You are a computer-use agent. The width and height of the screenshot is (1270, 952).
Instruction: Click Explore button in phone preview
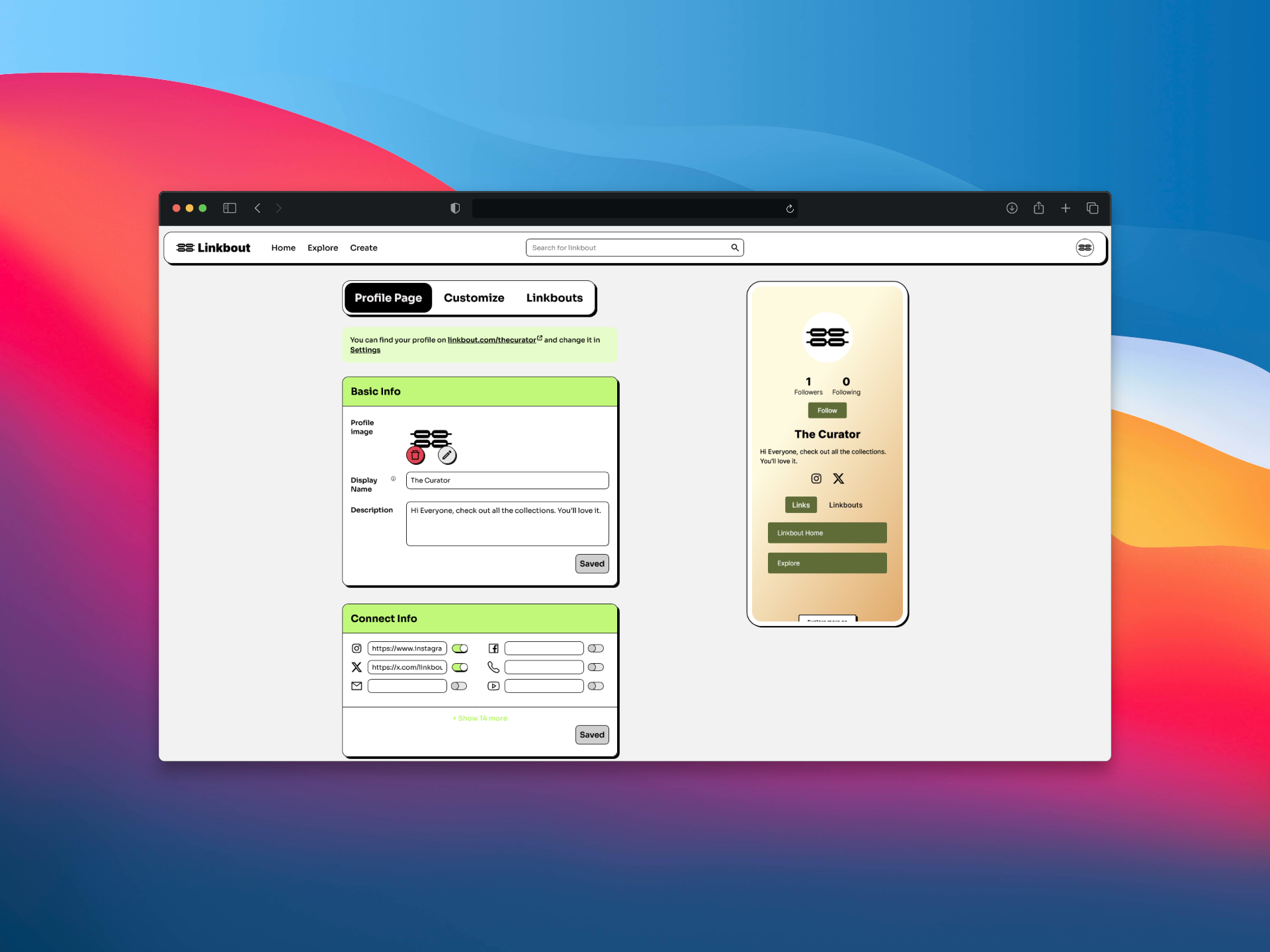tap(827, 563)
